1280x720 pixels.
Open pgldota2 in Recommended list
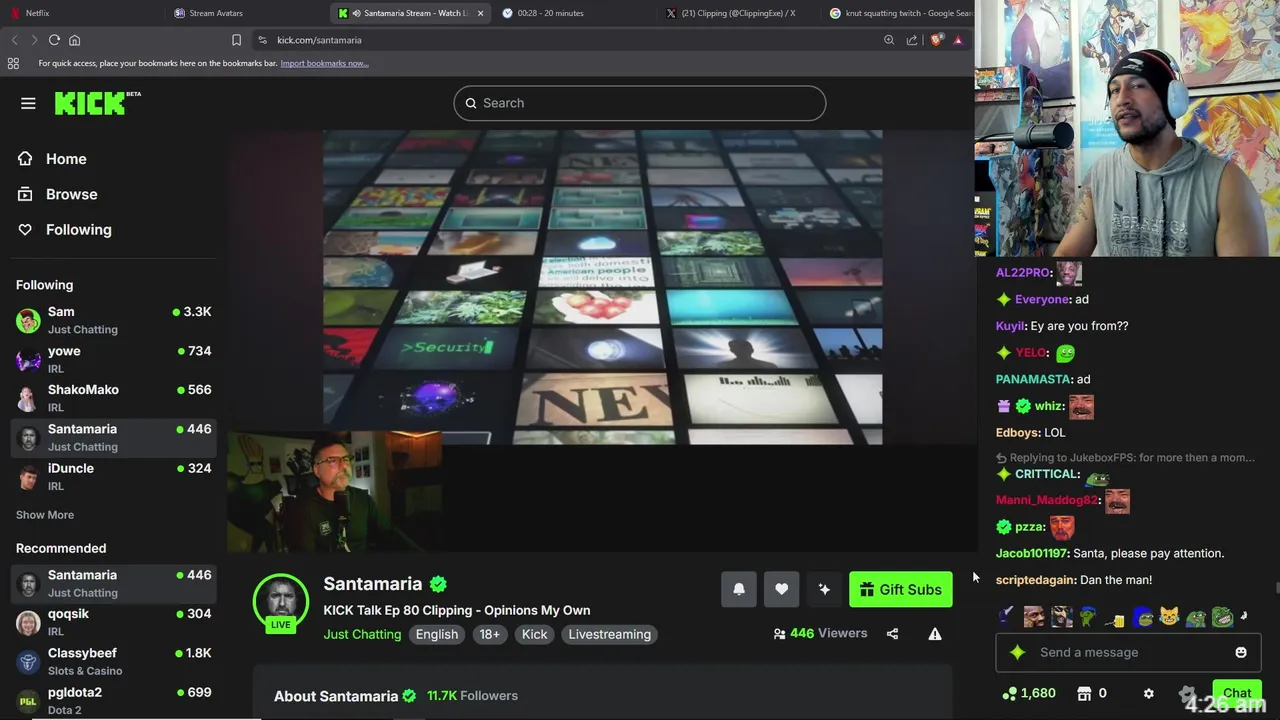[x=114, y=700]
